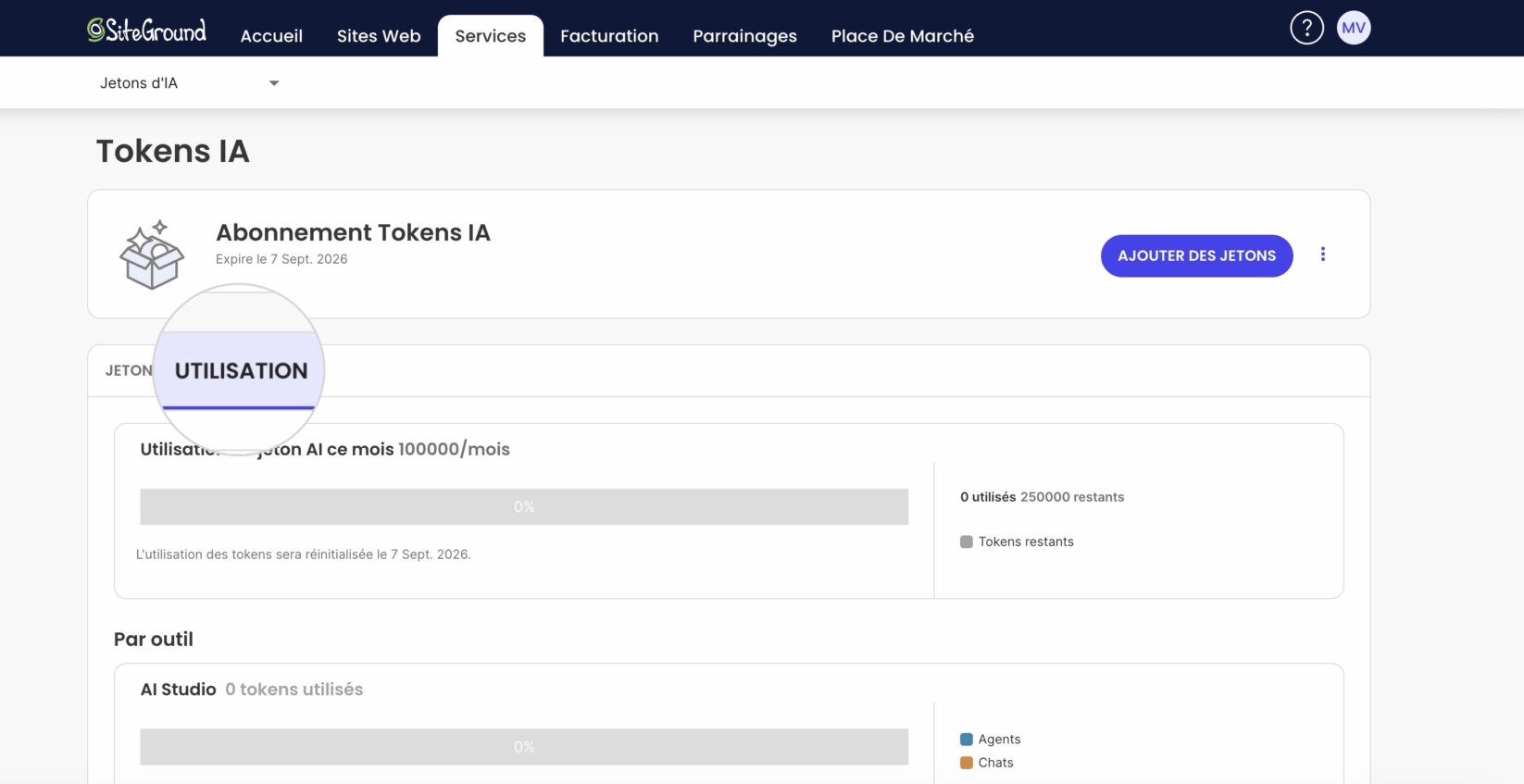Open Sites Web navigation item
Viewport: 1524px width, 784px height.
(x=379, y=36)
